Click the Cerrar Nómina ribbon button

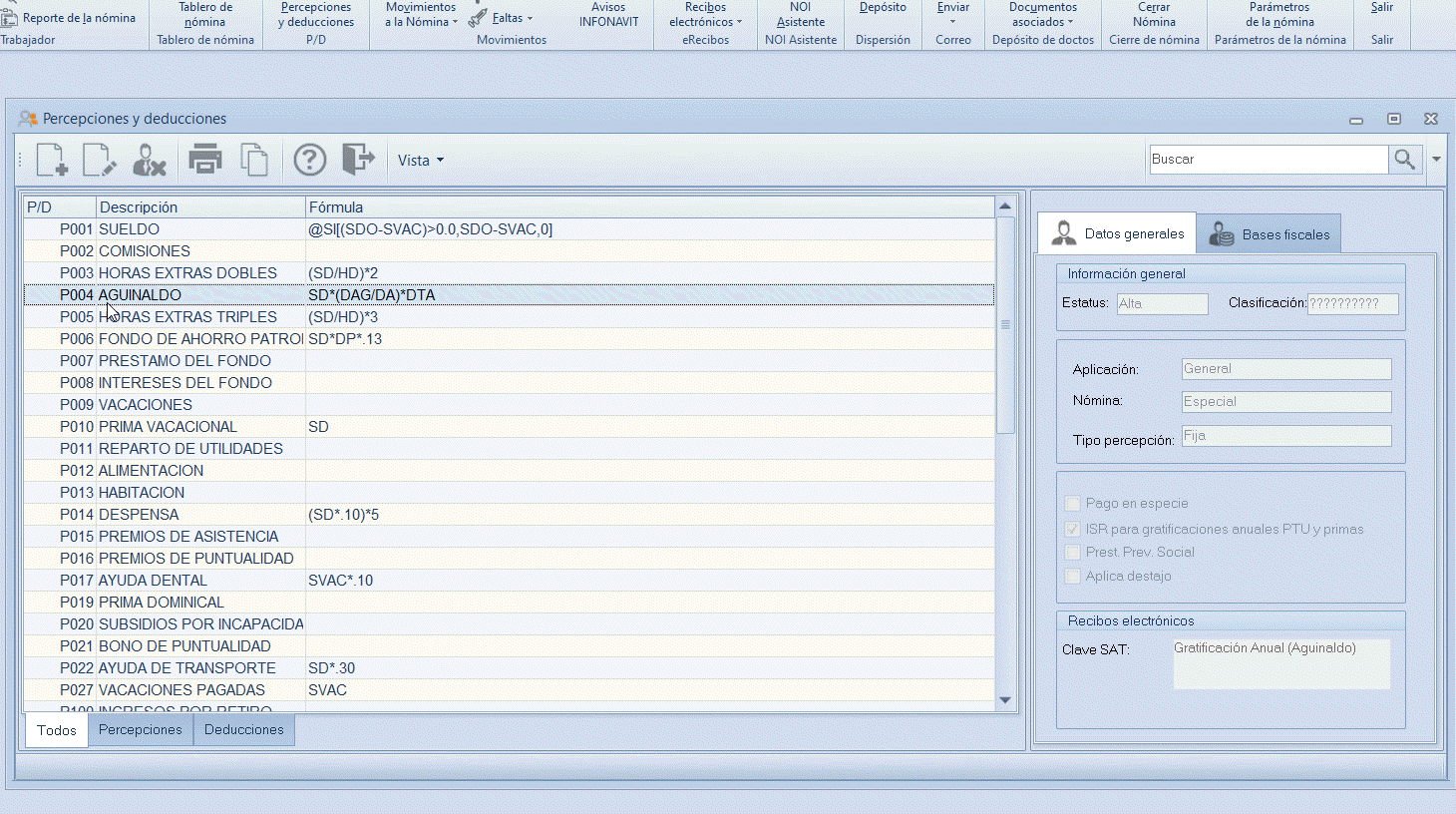pos(1154,15)
